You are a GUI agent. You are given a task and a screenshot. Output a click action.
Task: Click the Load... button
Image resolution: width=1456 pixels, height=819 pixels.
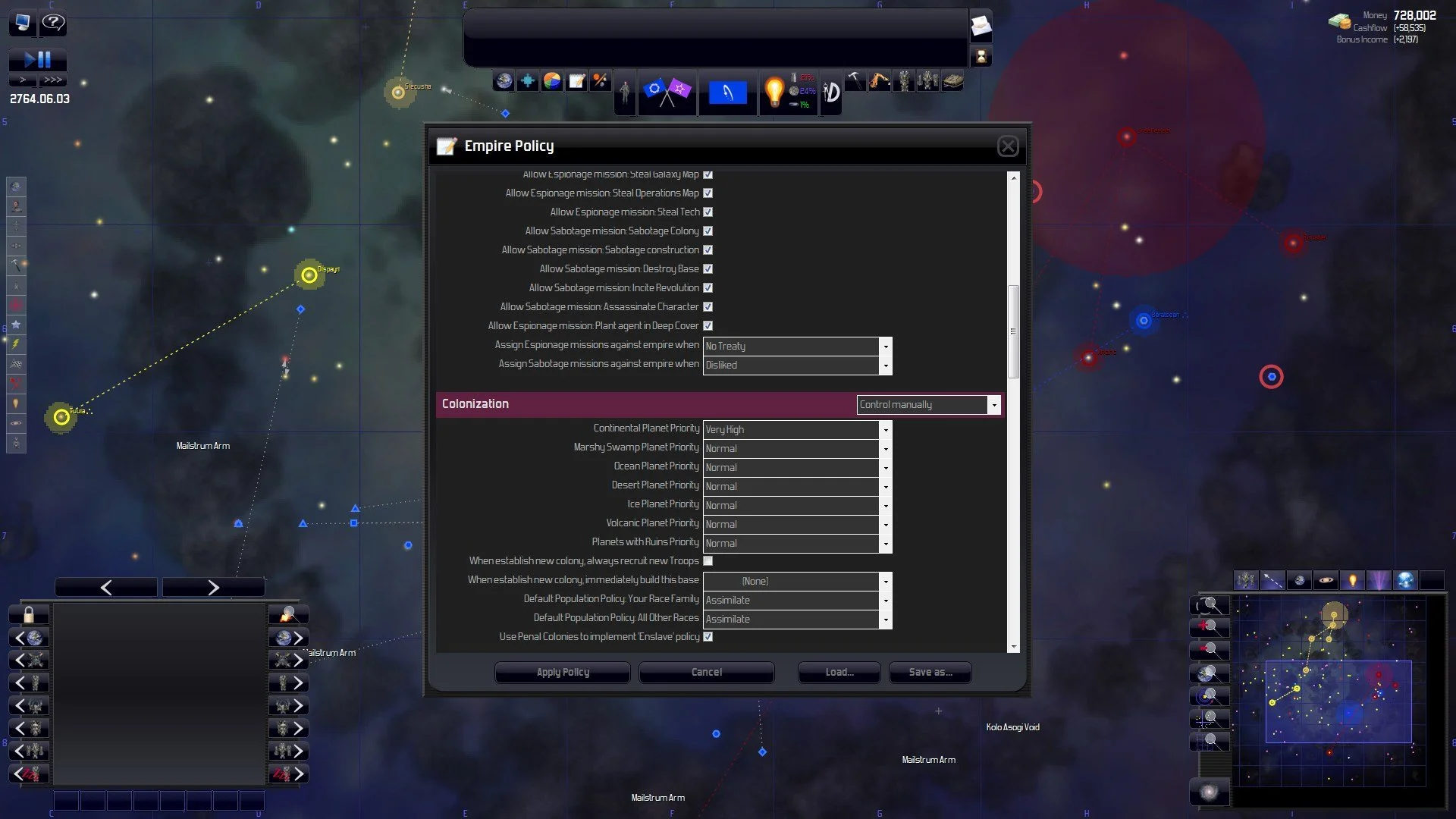839,672
